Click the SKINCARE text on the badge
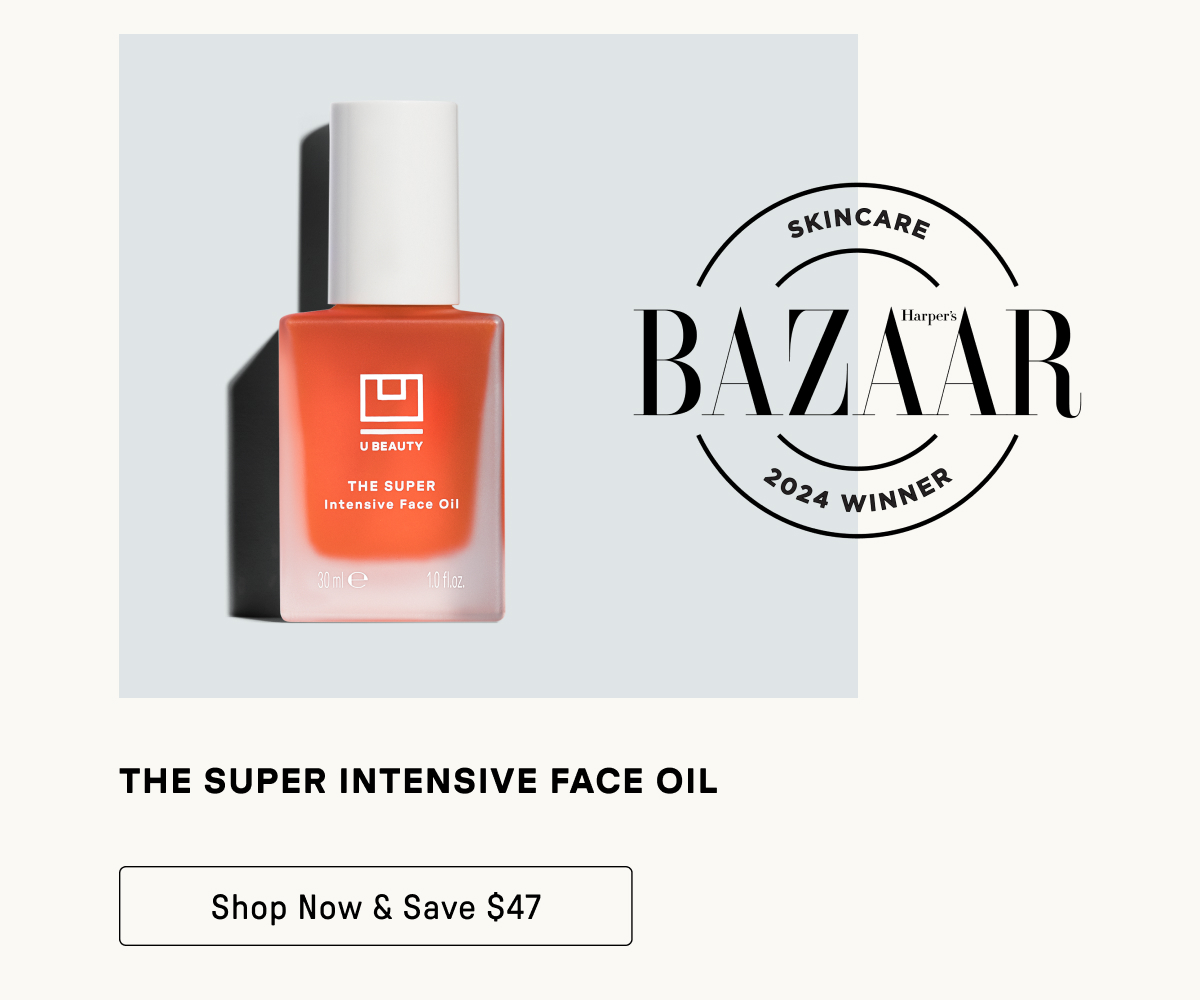Screen dimensions: 1200x1000 pyautogui.click(x=858, y=223)
